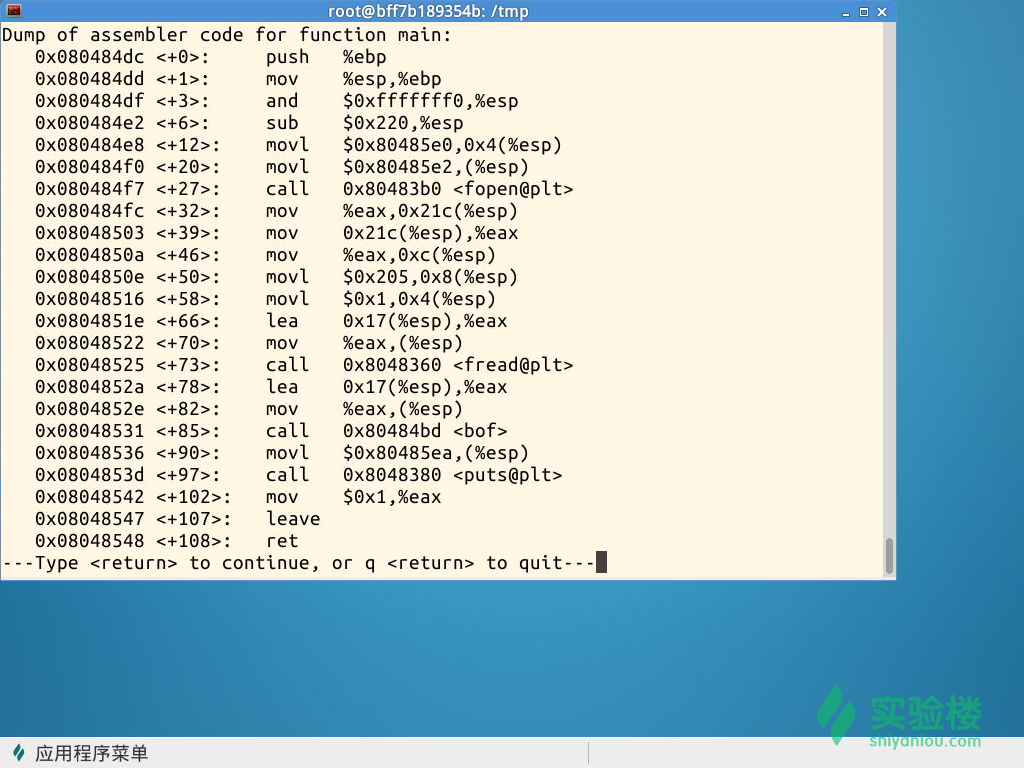1024x768 pixels.
Task: Click the terminal icon in the title bar
Action: coord(14,10)
